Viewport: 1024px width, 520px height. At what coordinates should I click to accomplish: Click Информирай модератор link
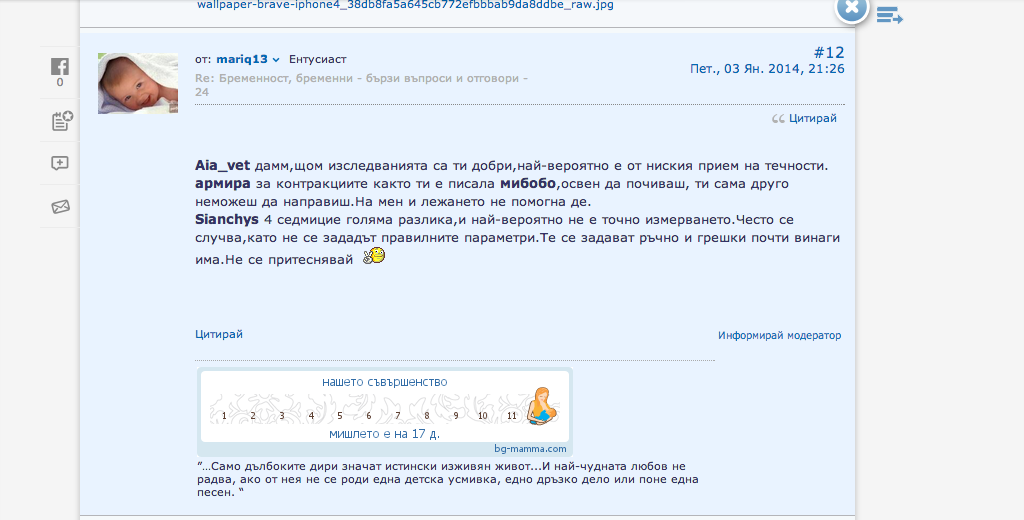pyautogui.click(x=779, y=335)
